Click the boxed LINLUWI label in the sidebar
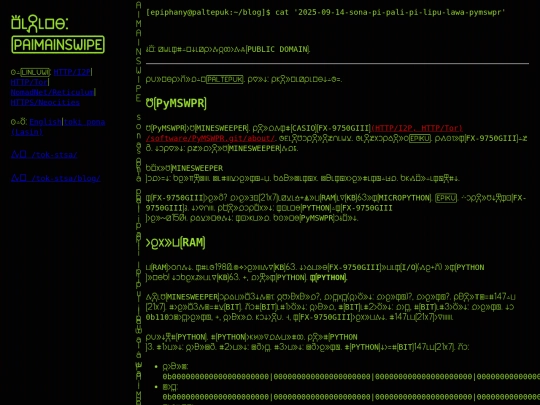Viewport: 540px width, 405px height. pyautogui.click(x=35, y=72)
